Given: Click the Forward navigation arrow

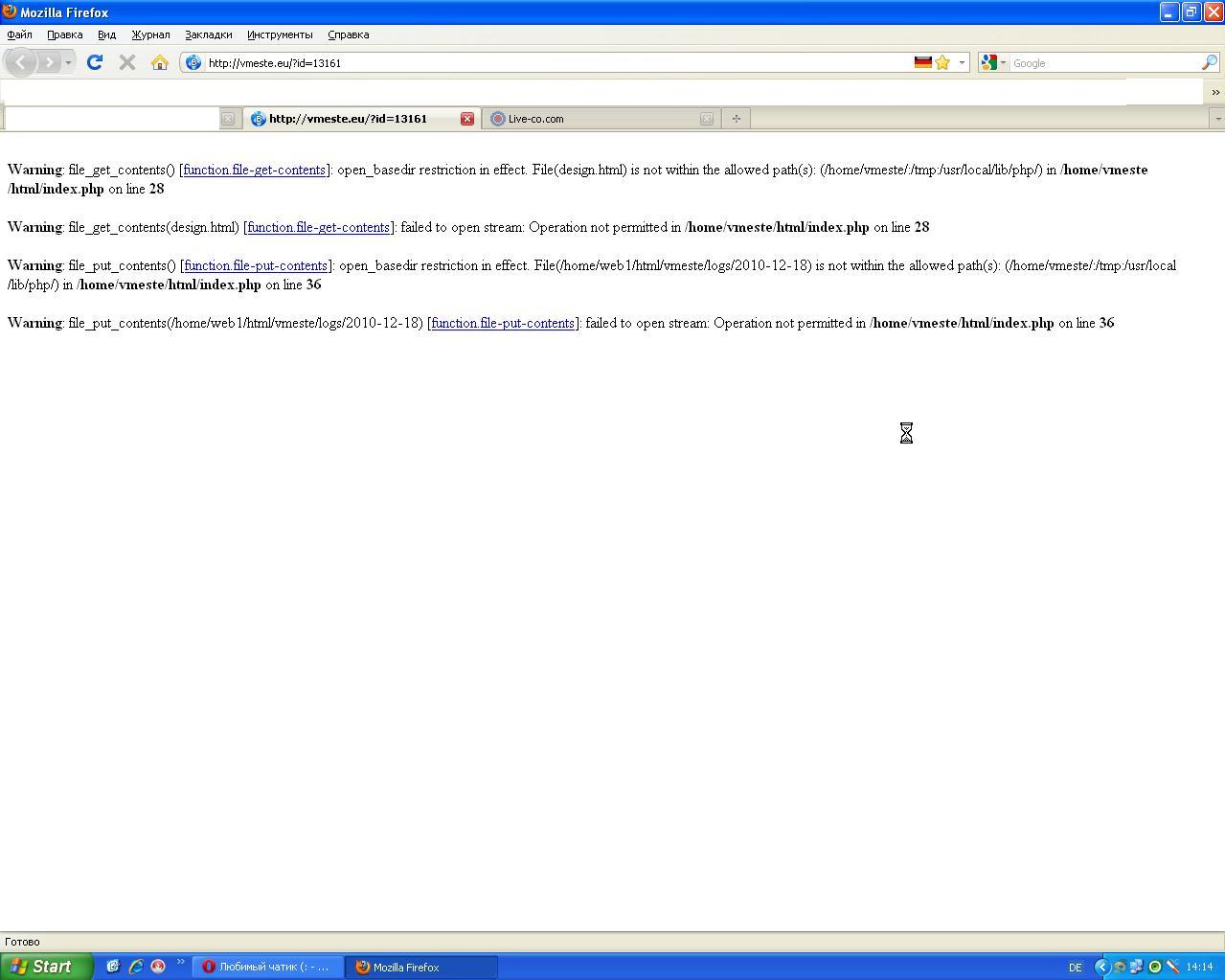Looking at the screenshot, I should [x=49, y=62].
